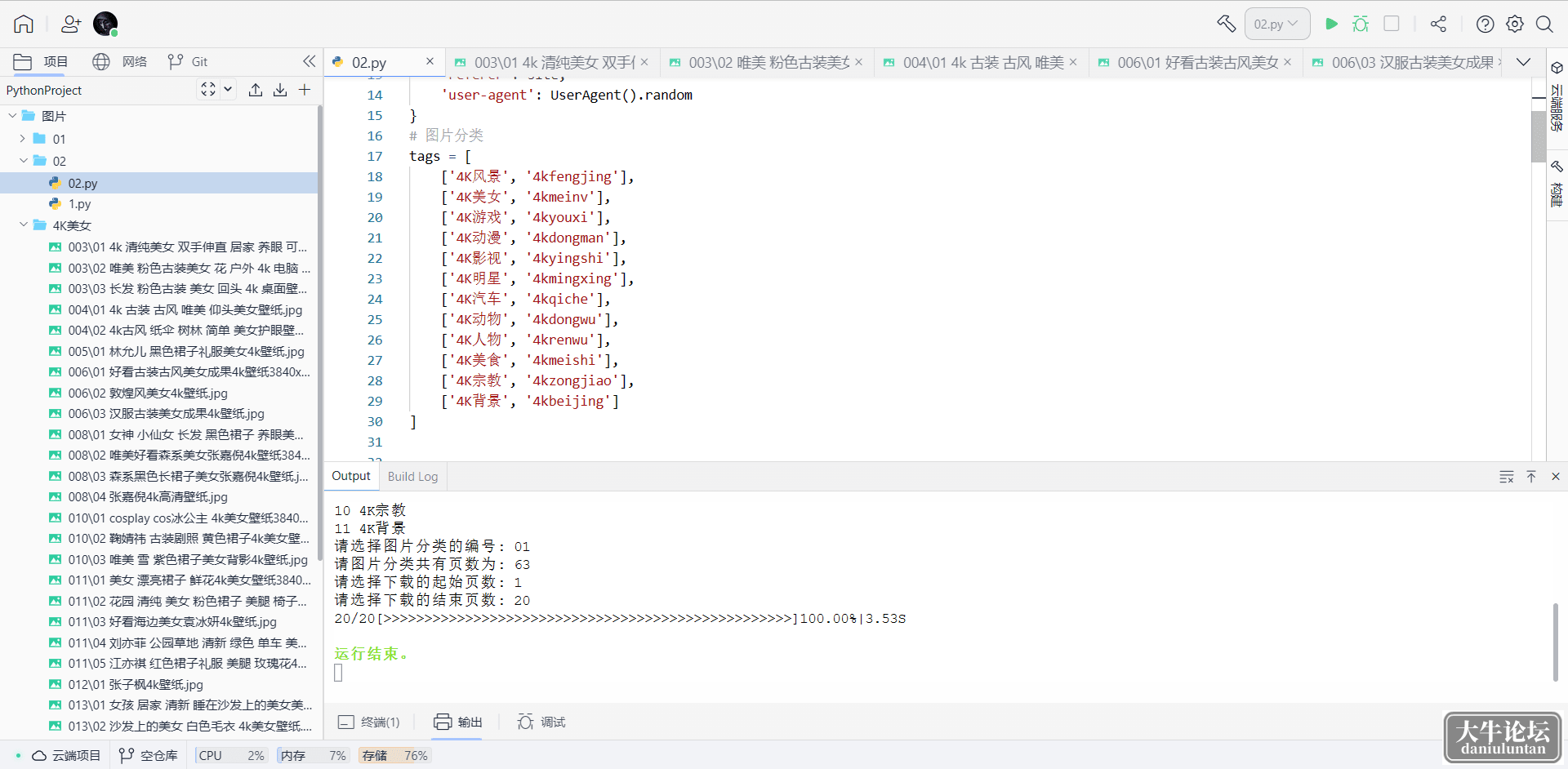The width and height of the screenshot is (1568, 769).
Task: Upload a file to the project
Action: [256, 90]
